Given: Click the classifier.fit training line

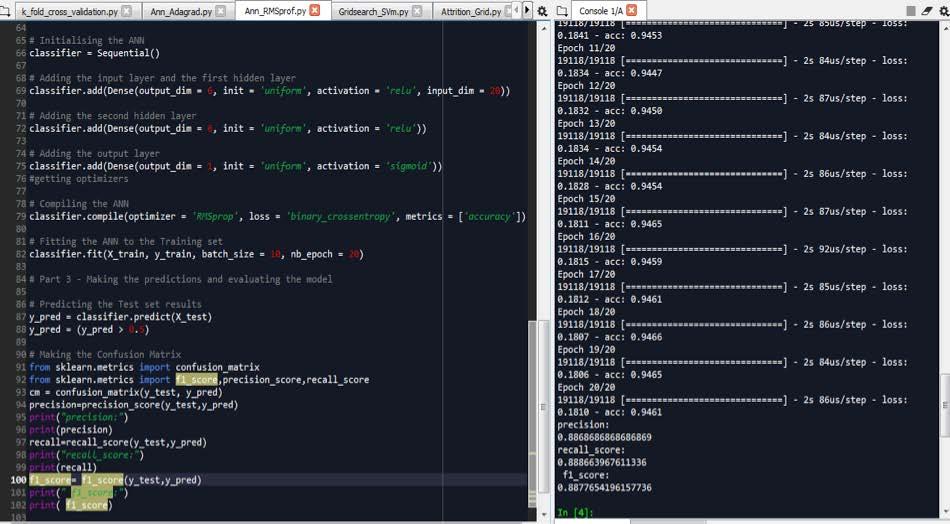Looking at the screenshot, I should [196, 254].
